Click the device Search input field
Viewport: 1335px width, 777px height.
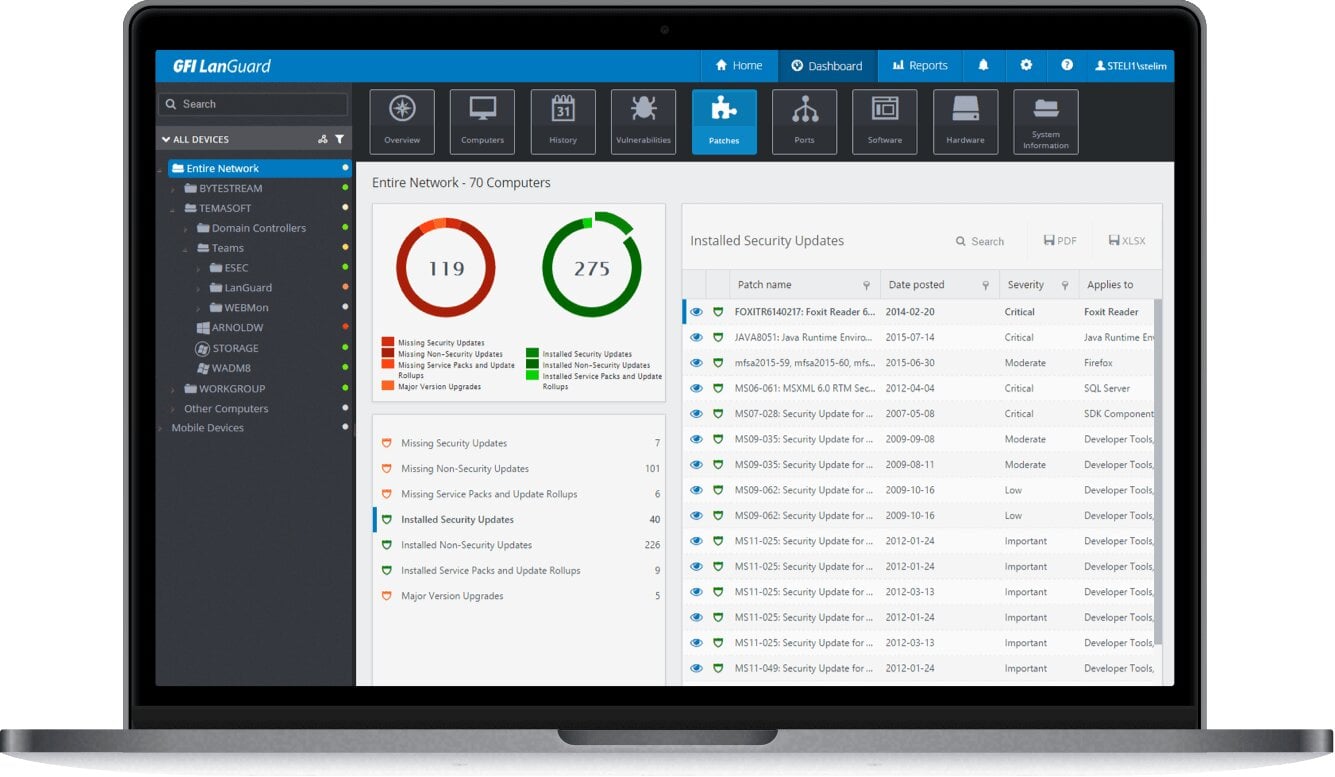(x=253, y=104)
